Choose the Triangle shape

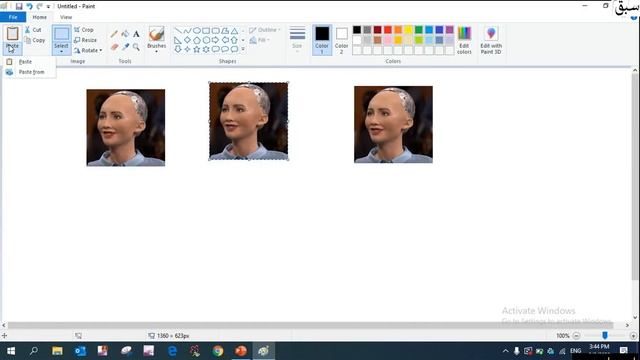[x=234, y=31]
